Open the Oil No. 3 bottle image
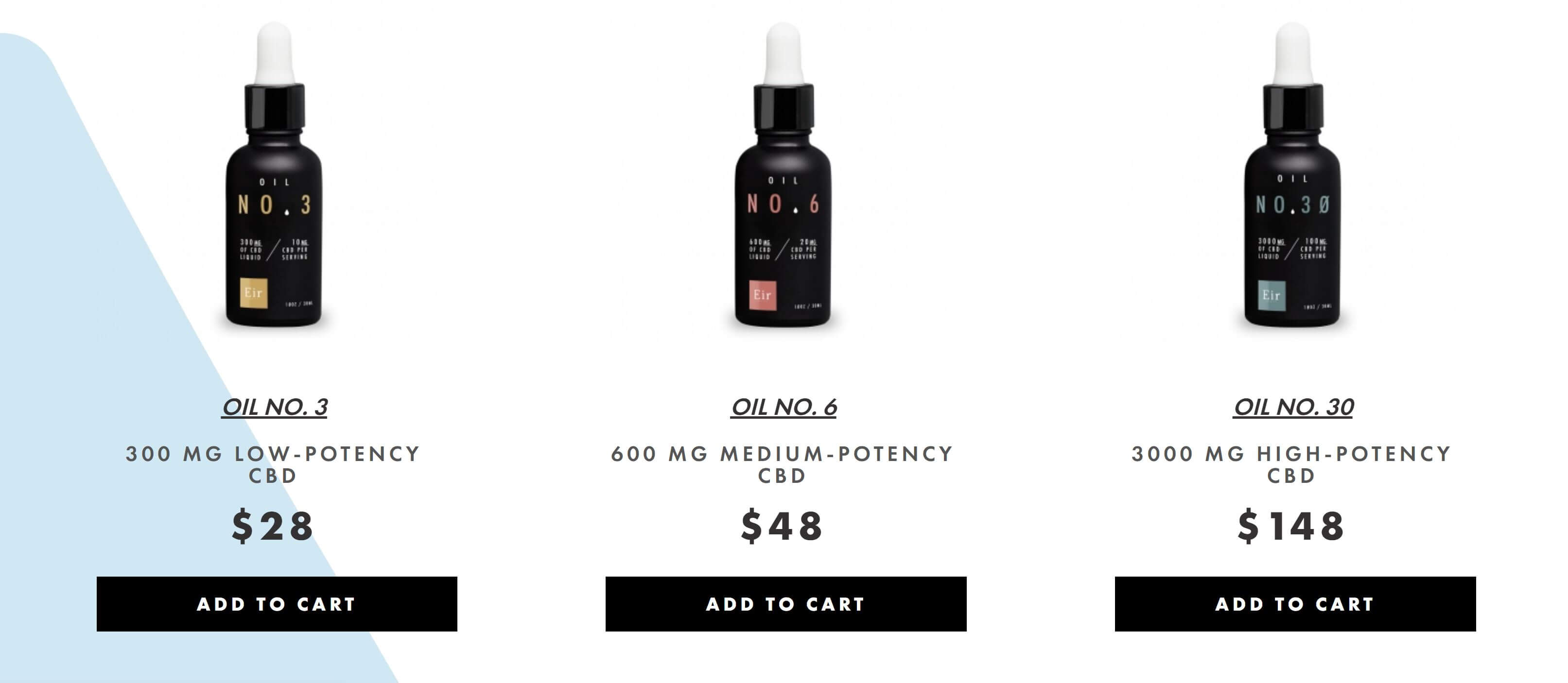 (274, 176)
